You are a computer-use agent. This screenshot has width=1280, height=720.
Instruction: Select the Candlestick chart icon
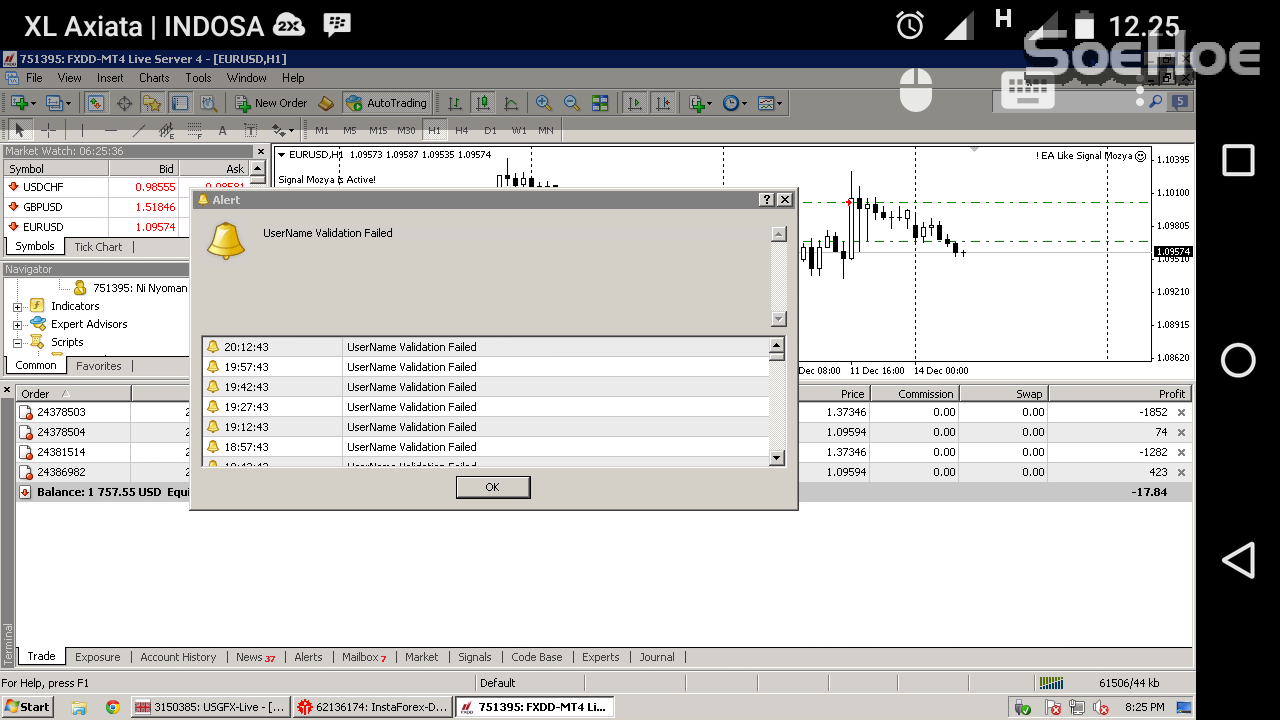484,102
